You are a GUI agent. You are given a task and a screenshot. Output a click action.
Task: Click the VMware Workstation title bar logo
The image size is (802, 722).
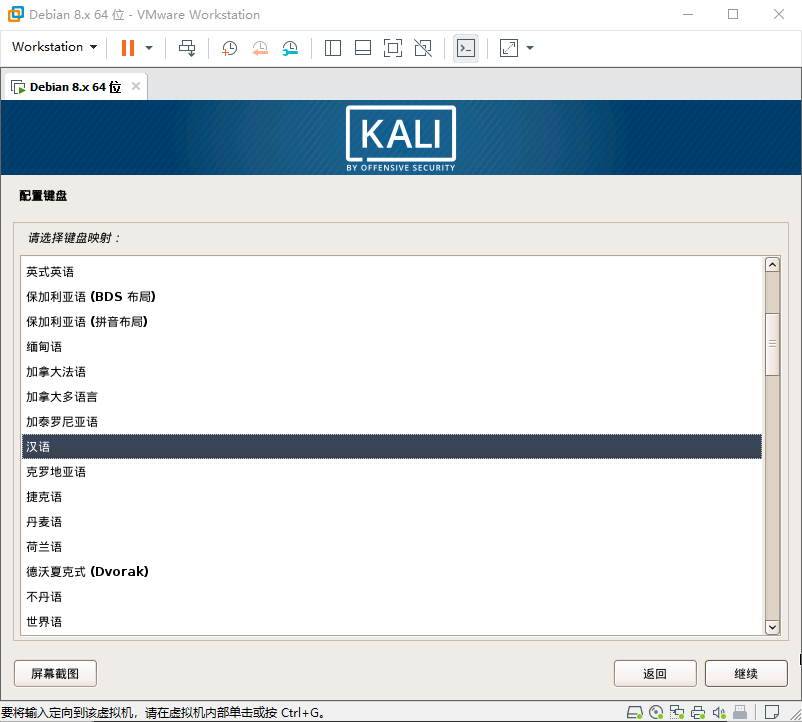pyautogui.click(x=15, y=14)
